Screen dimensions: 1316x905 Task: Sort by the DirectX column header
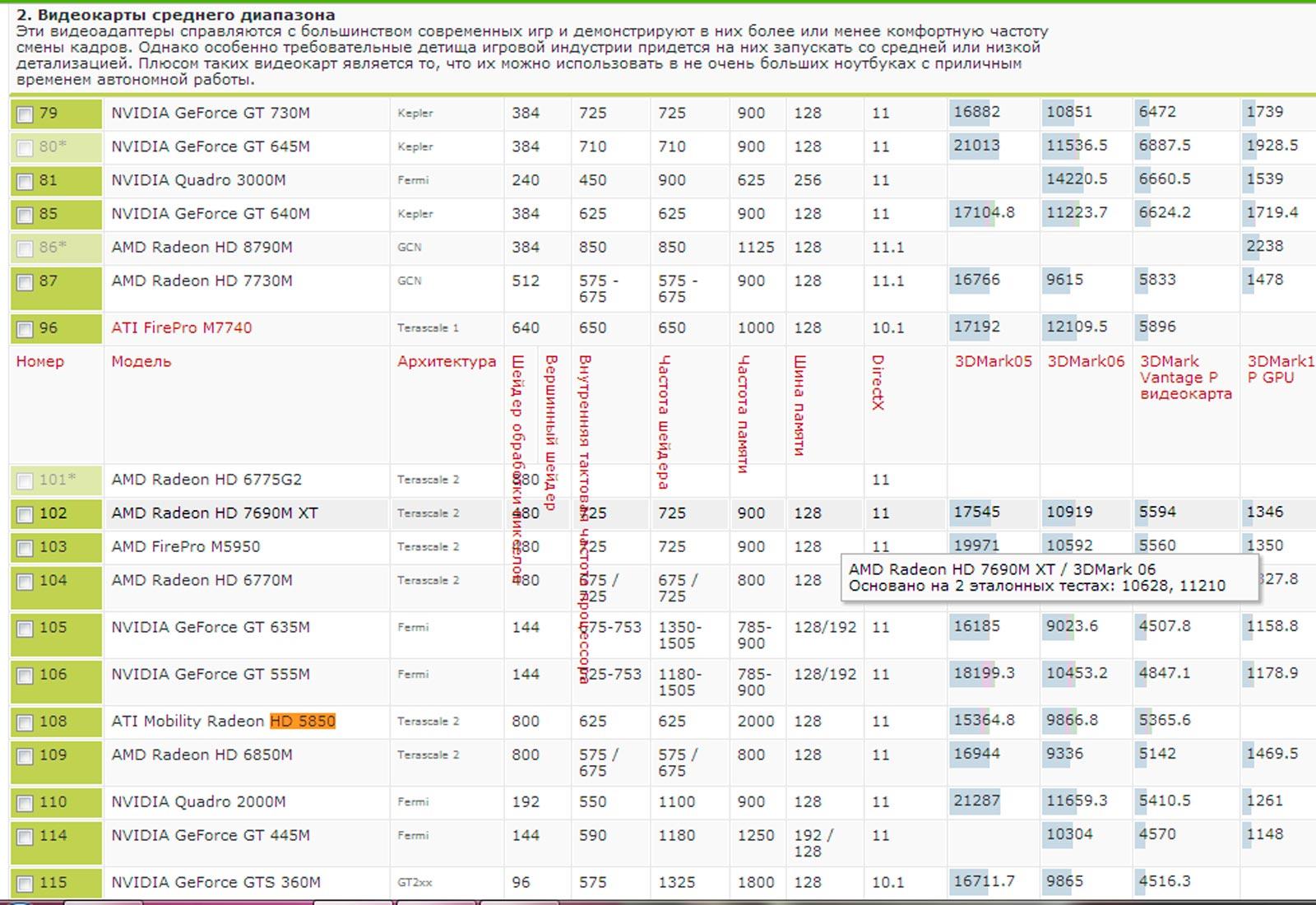878,383
